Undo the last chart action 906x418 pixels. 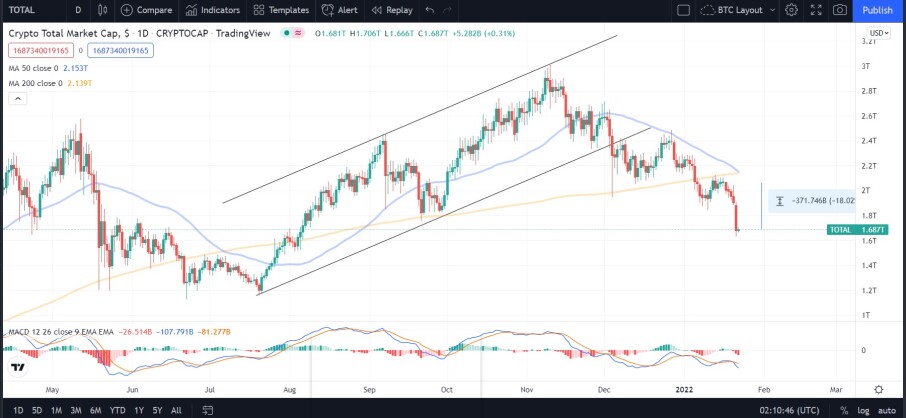click(429, 10)
